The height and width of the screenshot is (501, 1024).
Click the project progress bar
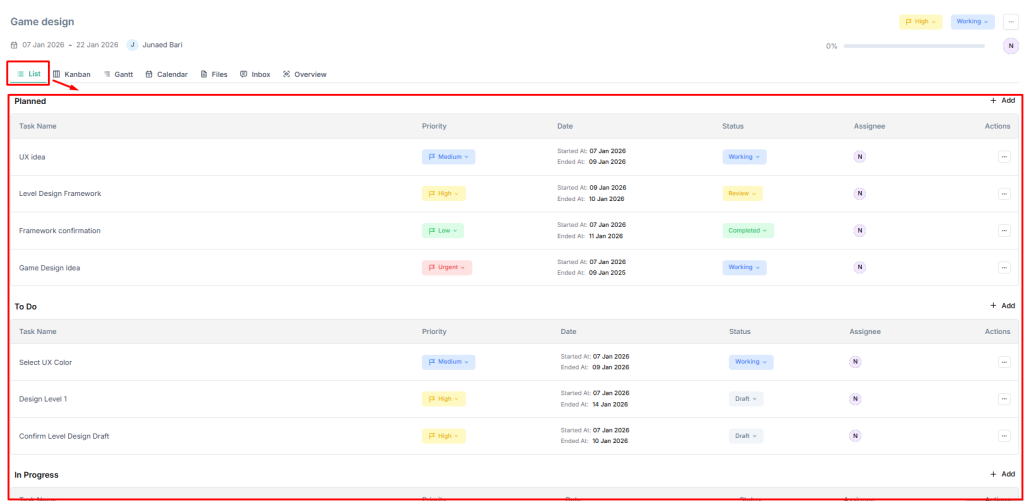click(919, 46)
